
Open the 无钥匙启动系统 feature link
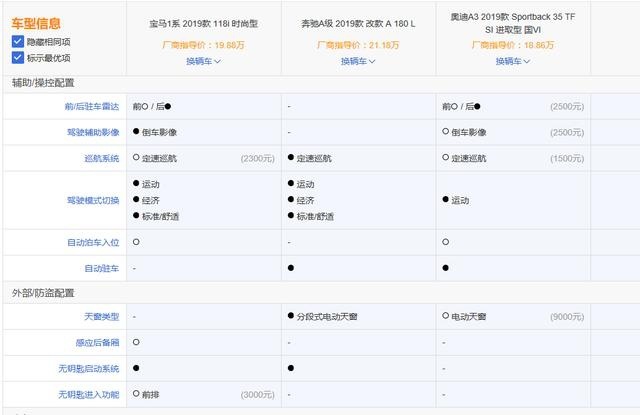pyautogui.click(x=89, y=368)
